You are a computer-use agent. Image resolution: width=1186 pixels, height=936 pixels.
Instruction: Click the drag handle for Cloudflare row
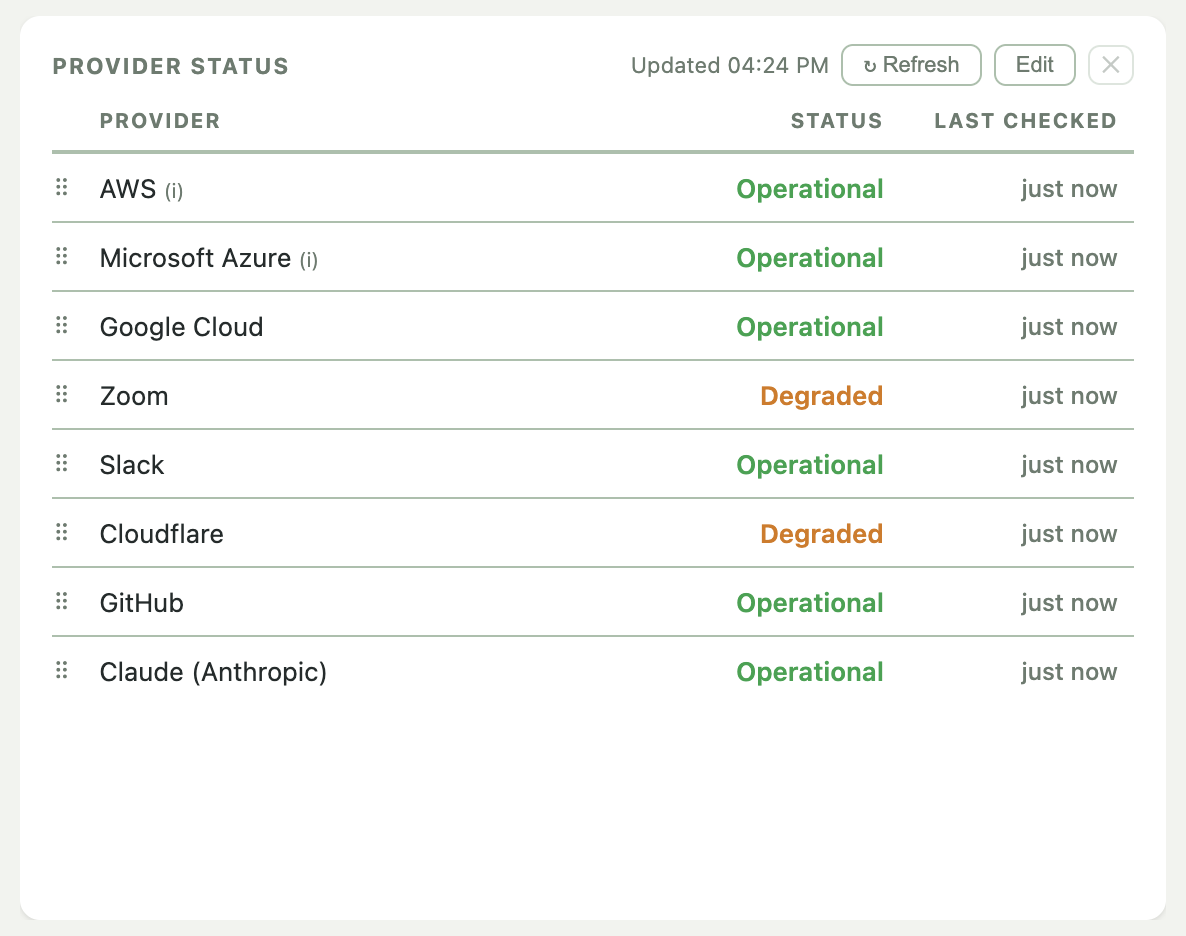click(x=62, y=532)
